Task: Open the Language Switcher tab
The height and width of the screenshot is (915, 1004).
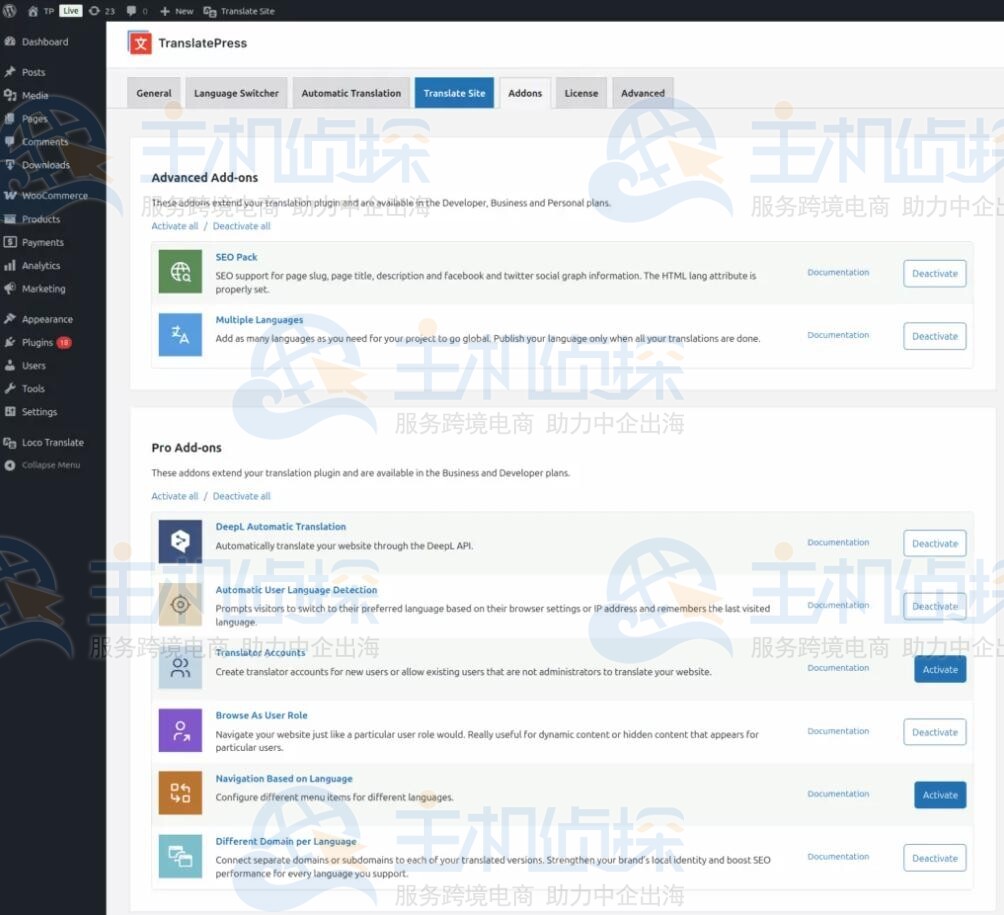Action: pos(236,93)
